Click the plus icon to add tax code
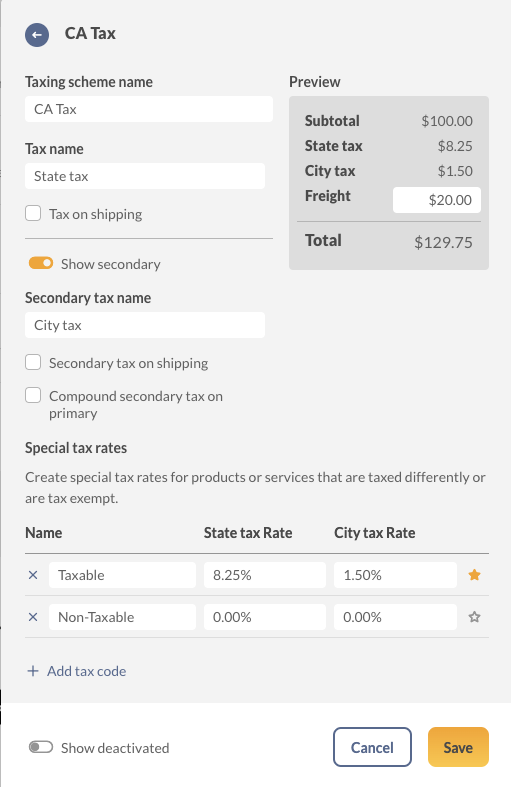The height and width of the screenshot is (787, 511). 33,671
